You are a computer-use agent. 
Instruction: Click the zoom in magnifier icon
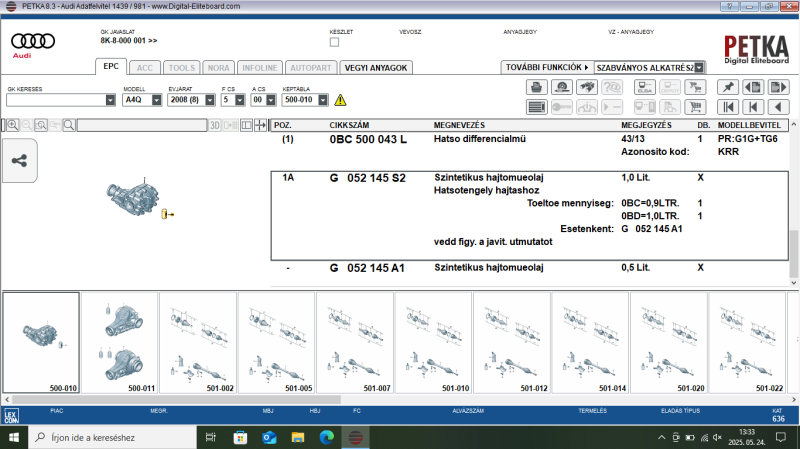13,125
